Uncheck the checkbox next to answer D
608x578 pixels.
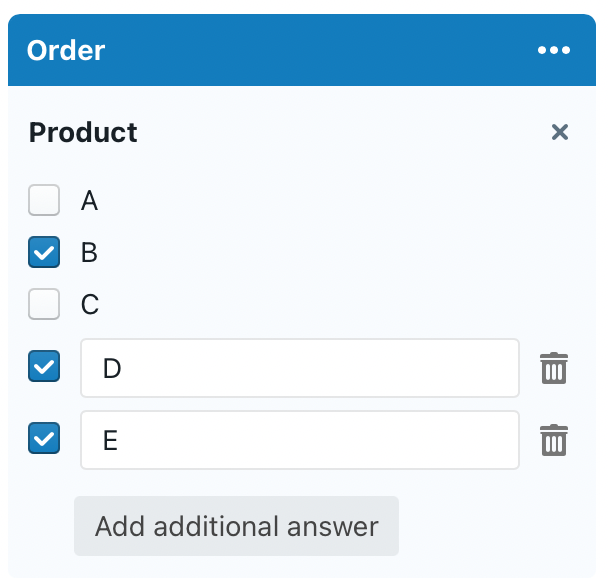[x=44, y=367]
